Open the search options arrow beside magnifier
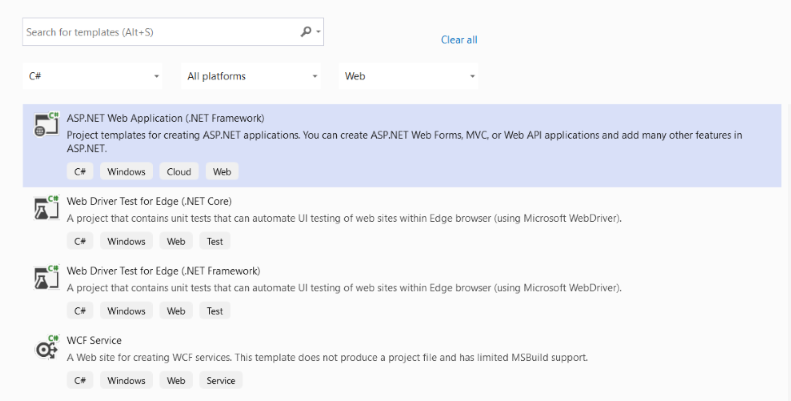The width and height of the screenshot is (791, 401). point(318,32)
